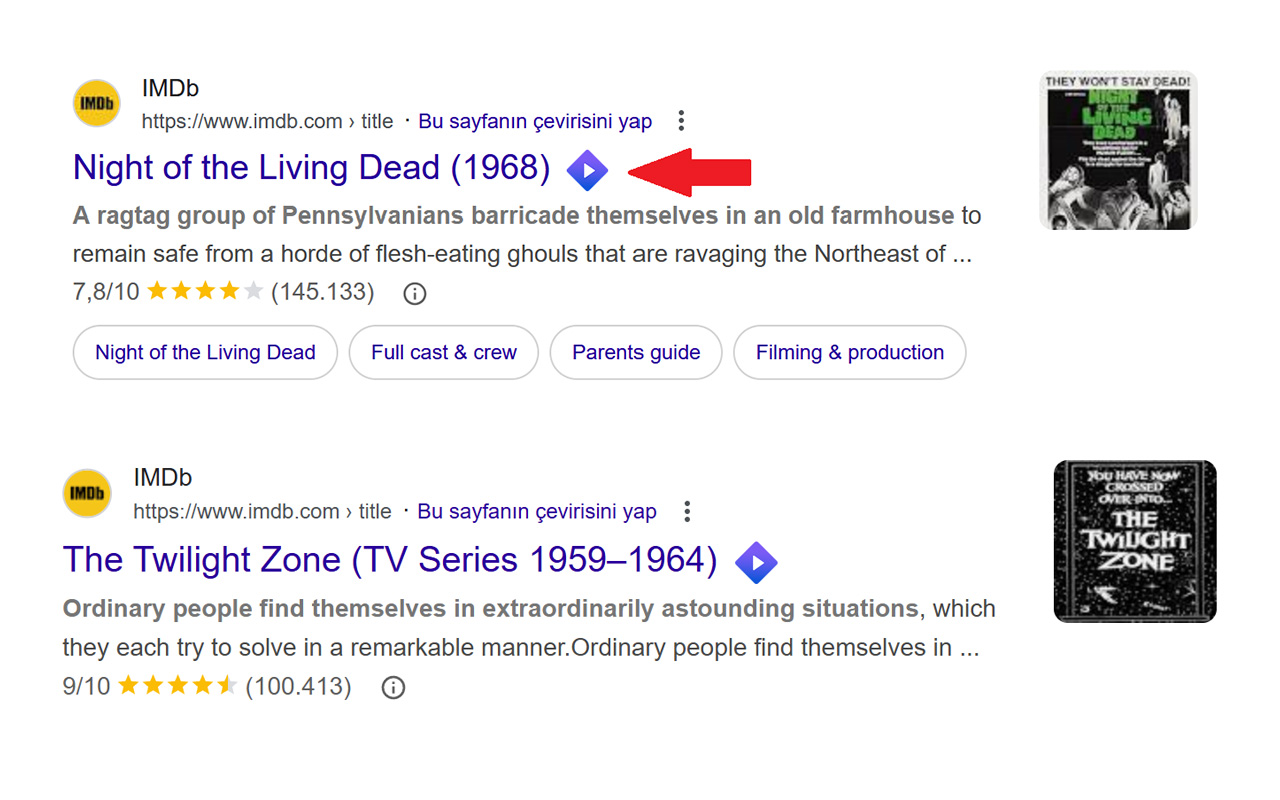The image size is (1280, 800).
Task: Click the imdb.com URL above The Twilight Zone
Action: point(262,512)
